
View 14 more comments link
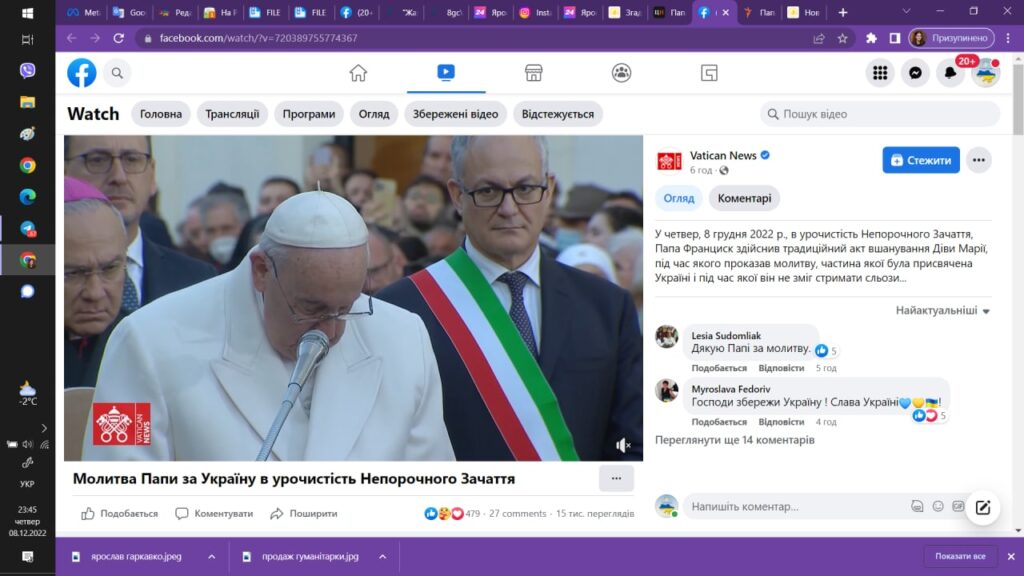coord(734,439)
